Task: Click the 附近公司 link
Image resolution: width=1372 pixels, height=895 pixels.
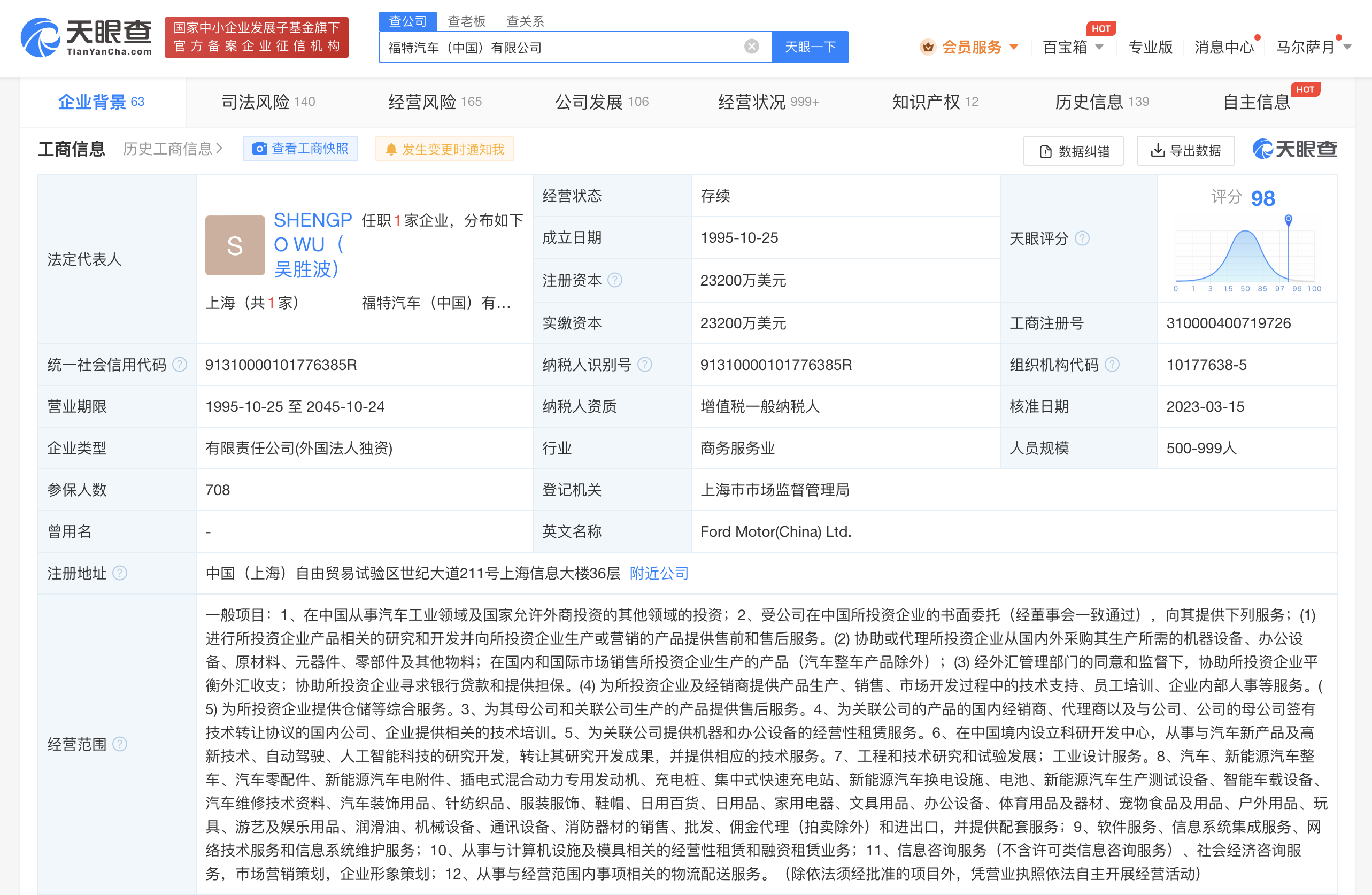Action: click(658, 573)
